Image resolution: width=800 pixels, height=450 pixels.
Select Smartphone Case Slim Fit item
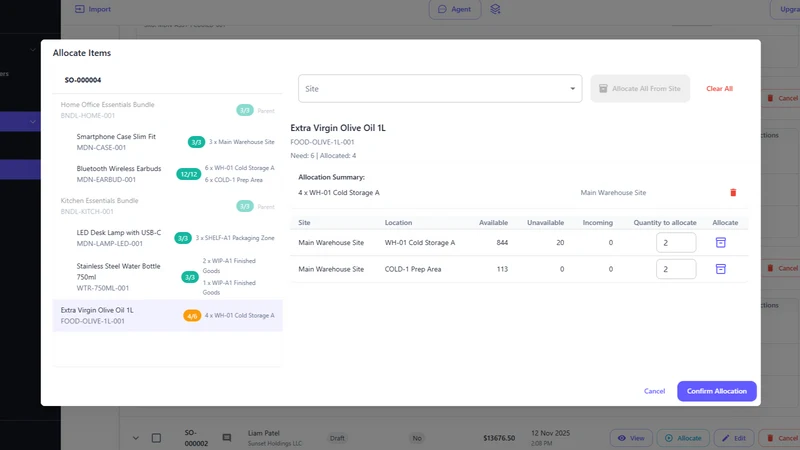tap(167, 142)
